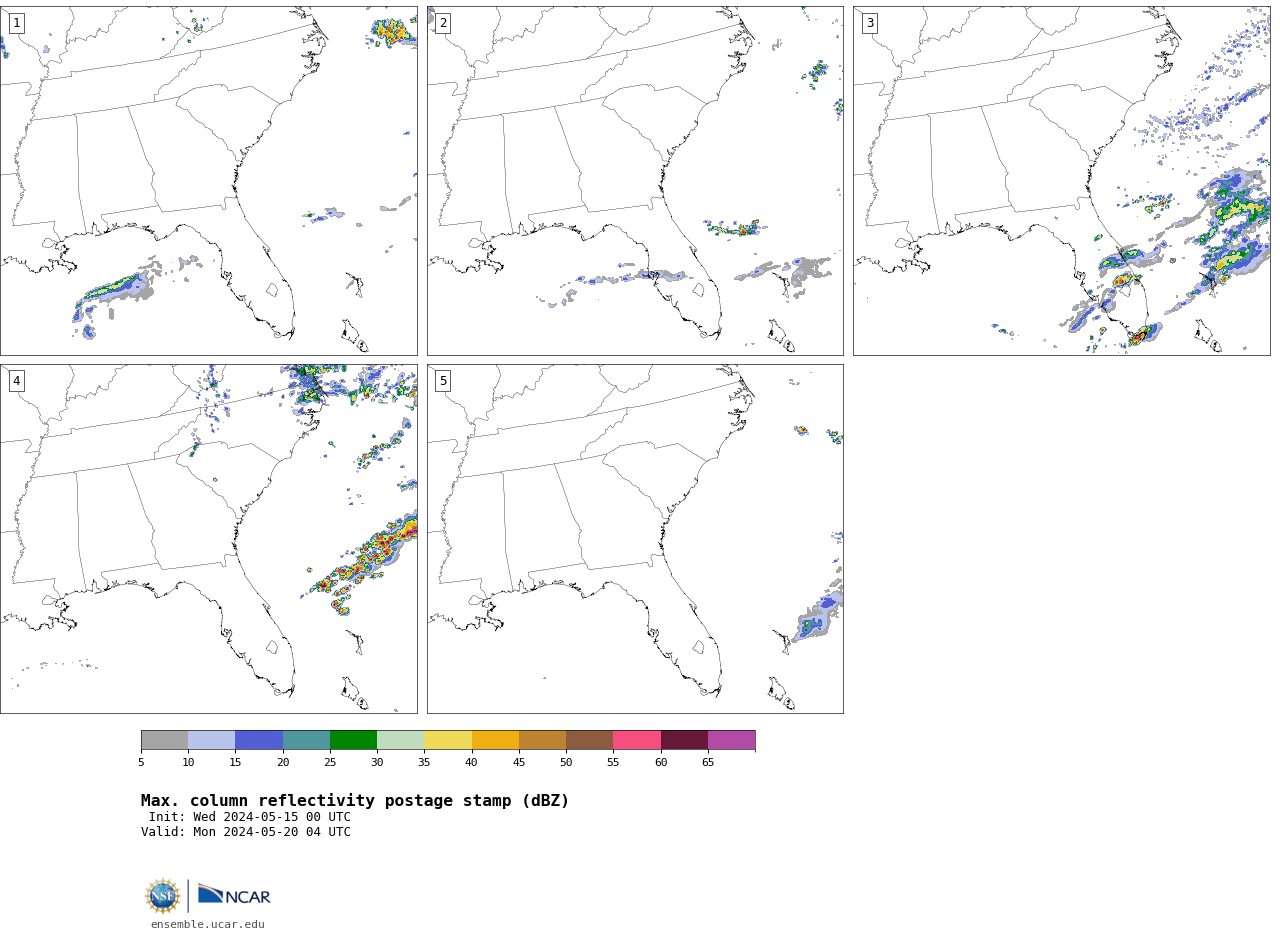Click the blue 15-20 dBZ swatch
The width and height of the screenshot is (1280, 936).
(259, 740)
